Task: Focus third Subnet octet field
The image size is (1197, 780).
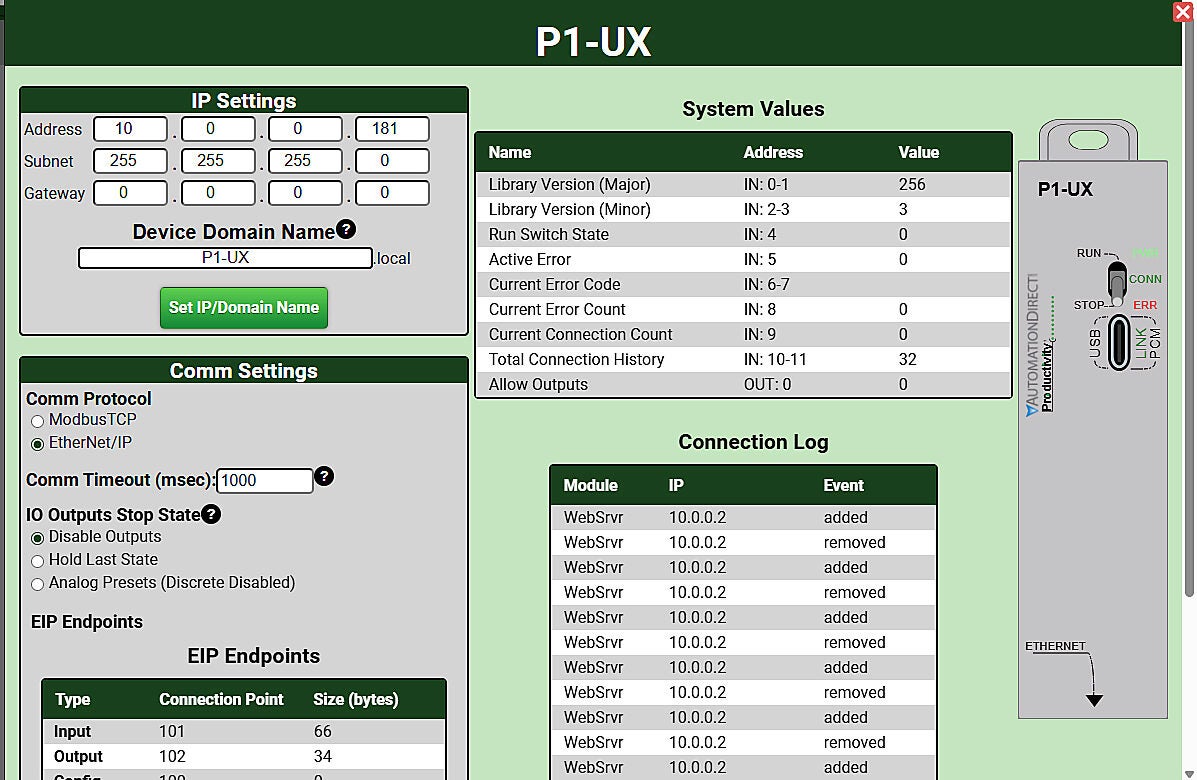Action: pyautogui.click(x=305, y=161)
